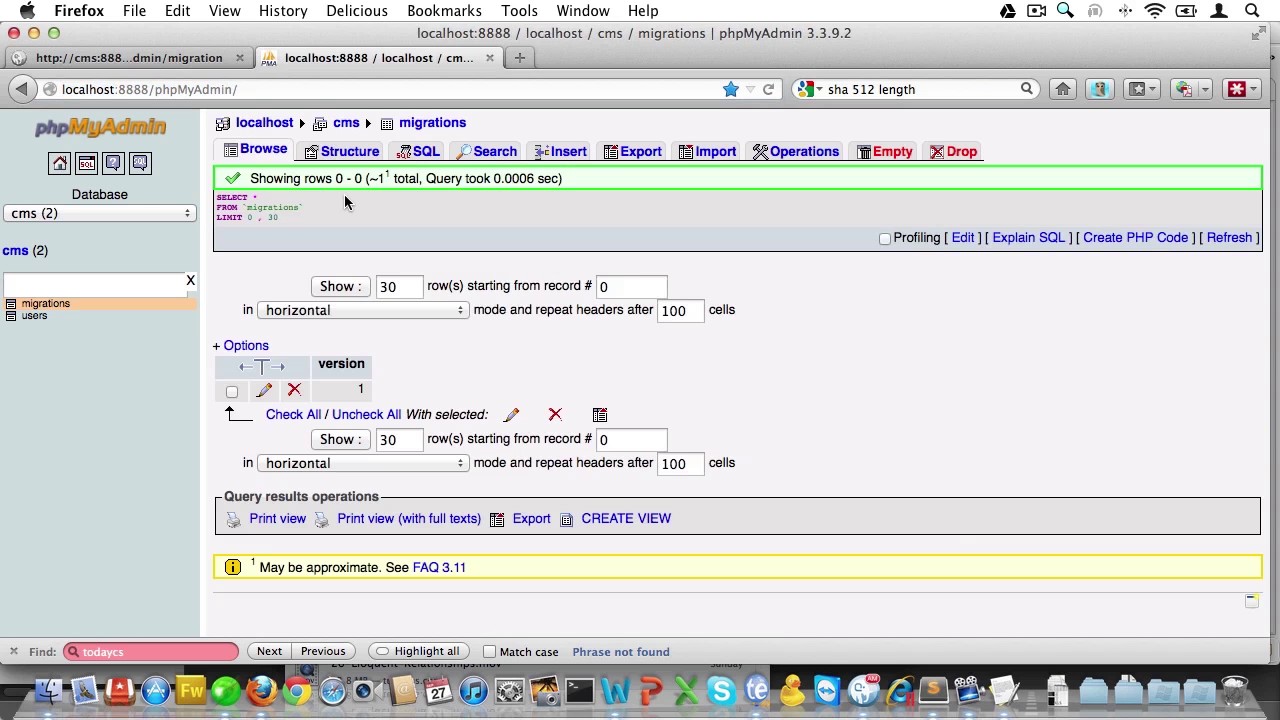Screen dimensions: 1280x720
Task: Expand the + Options link
Action: point(241,345)
